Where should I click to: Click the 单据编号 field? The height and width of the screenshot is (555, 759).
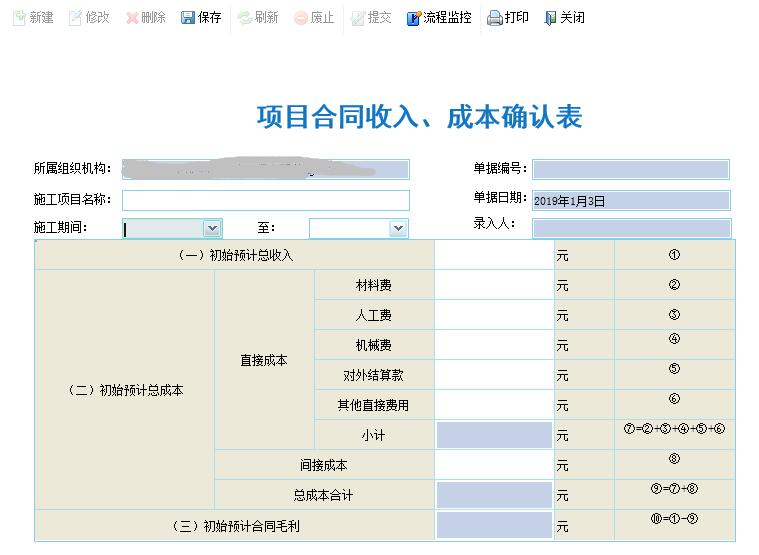pos(630,170)
